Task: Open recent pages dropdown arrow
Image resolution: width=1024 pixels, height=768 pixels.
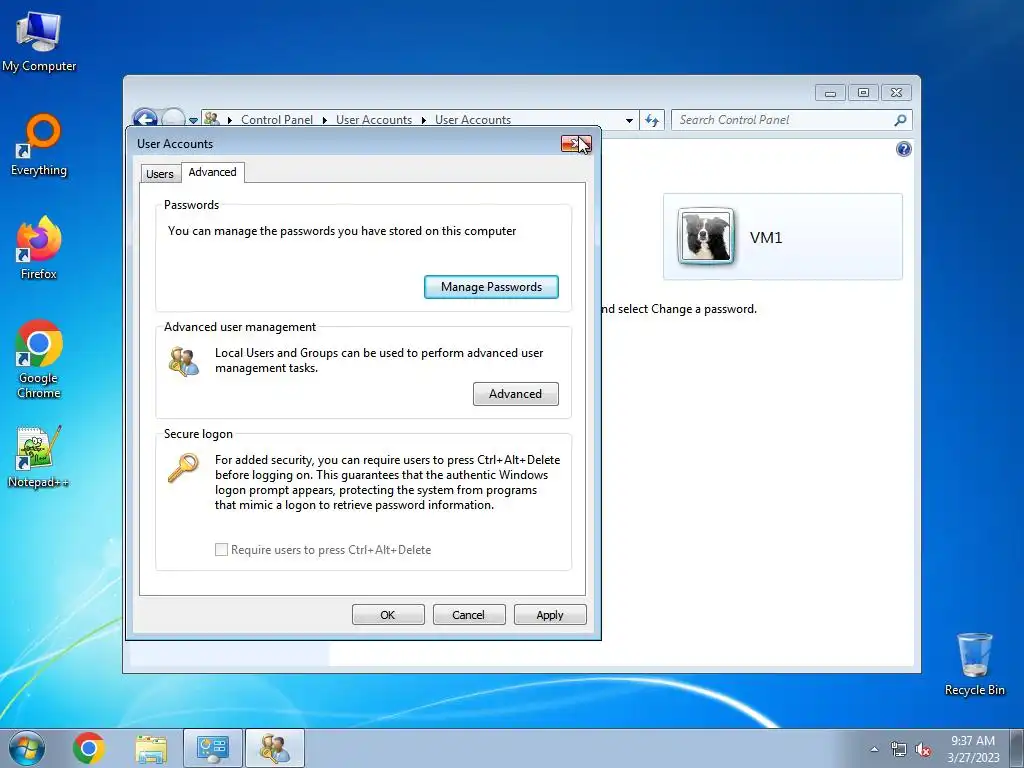Action: [x=193, y=120]
